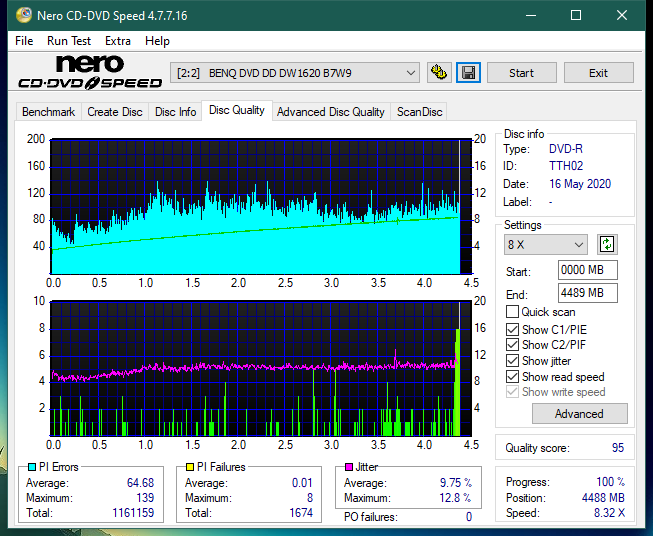Close the Nero CD-DVD Speed window

(x=622, y=15)
